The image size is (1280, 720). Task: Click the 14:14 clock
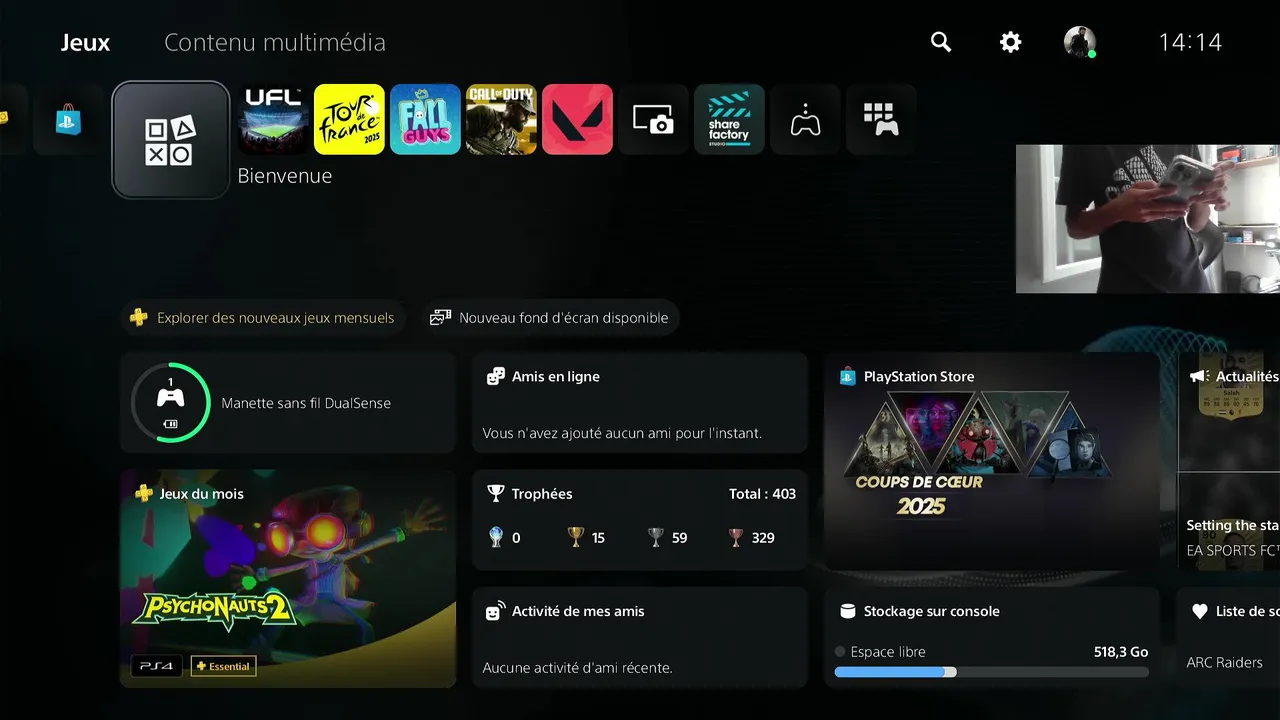[1190, 42]
